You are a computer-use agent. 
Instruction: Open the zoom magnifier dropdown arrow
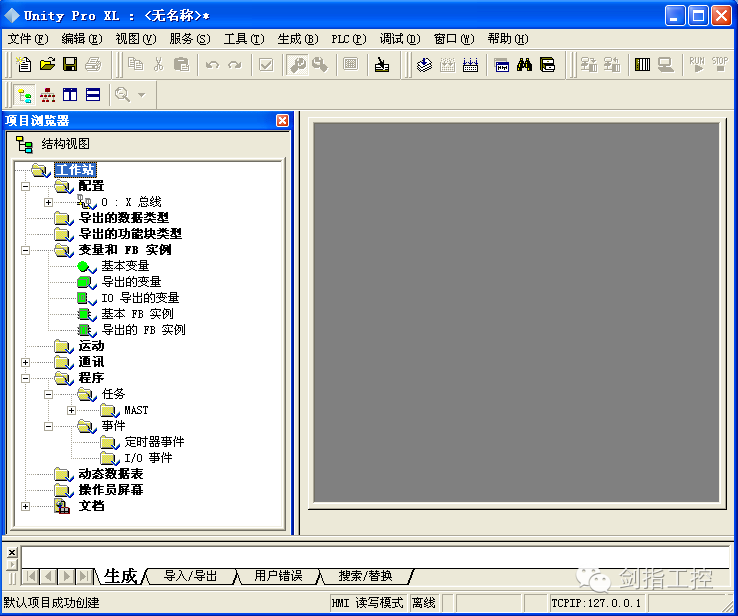tap(142, 96)
